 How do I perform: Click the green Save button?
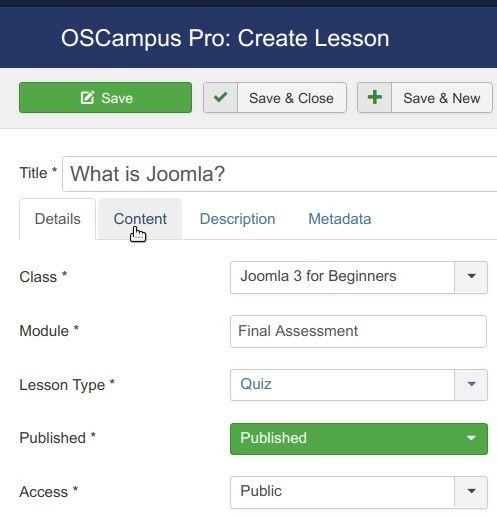click(105, 98)
